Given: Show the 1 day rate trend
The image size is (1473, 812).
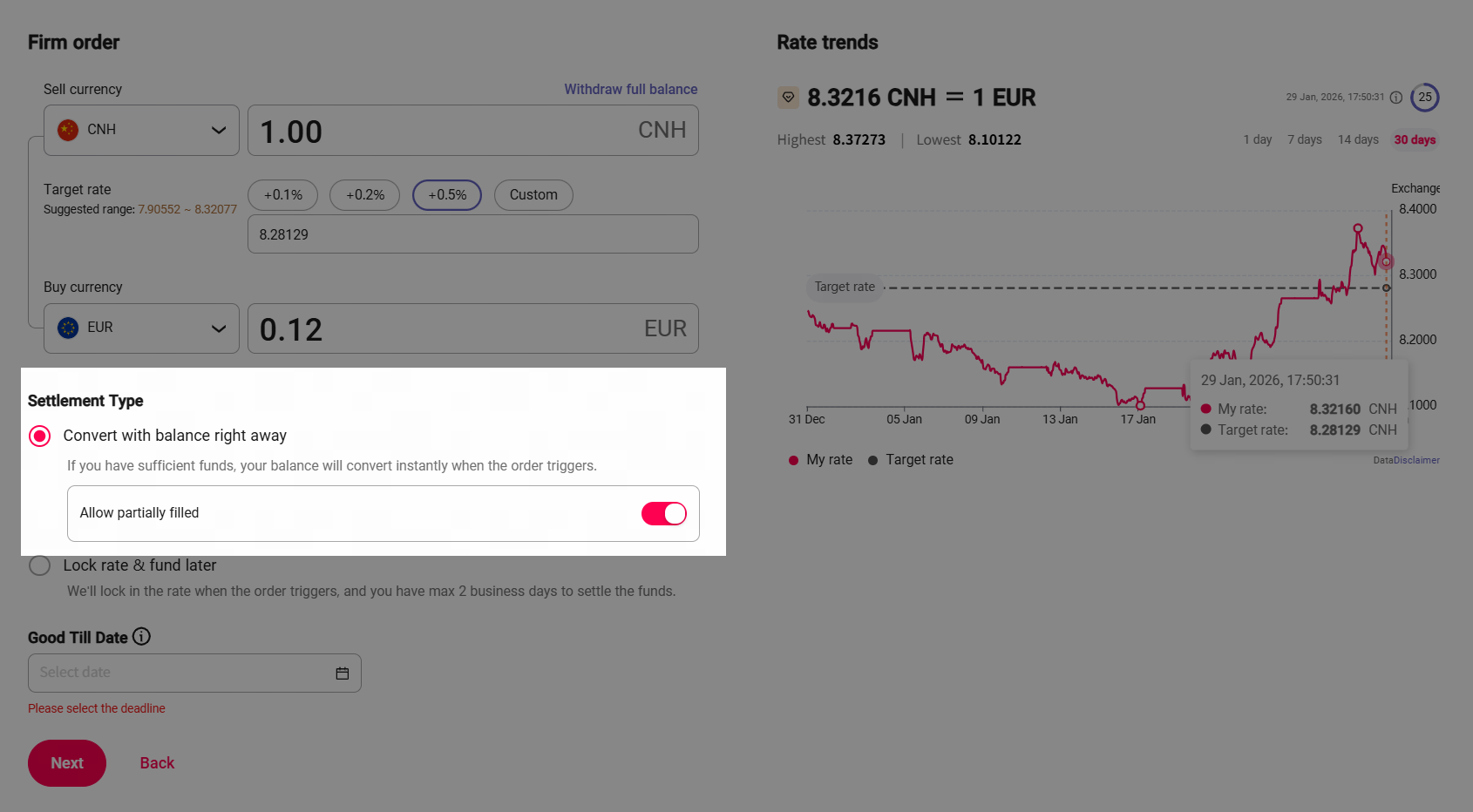Looking at the screenshot, I should click(1258, 139).
